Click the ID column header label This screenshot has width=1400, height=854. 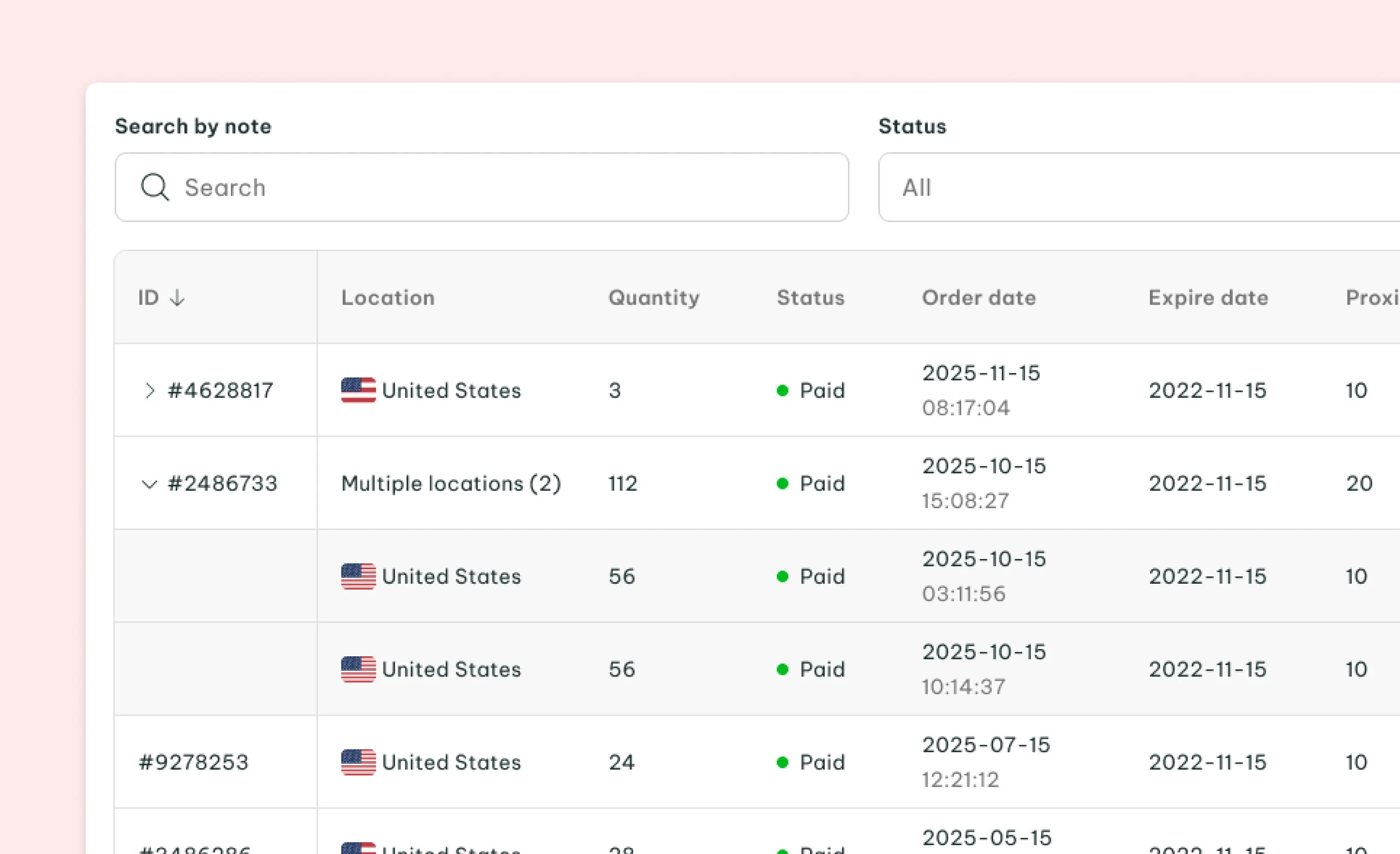pos(148,297)
